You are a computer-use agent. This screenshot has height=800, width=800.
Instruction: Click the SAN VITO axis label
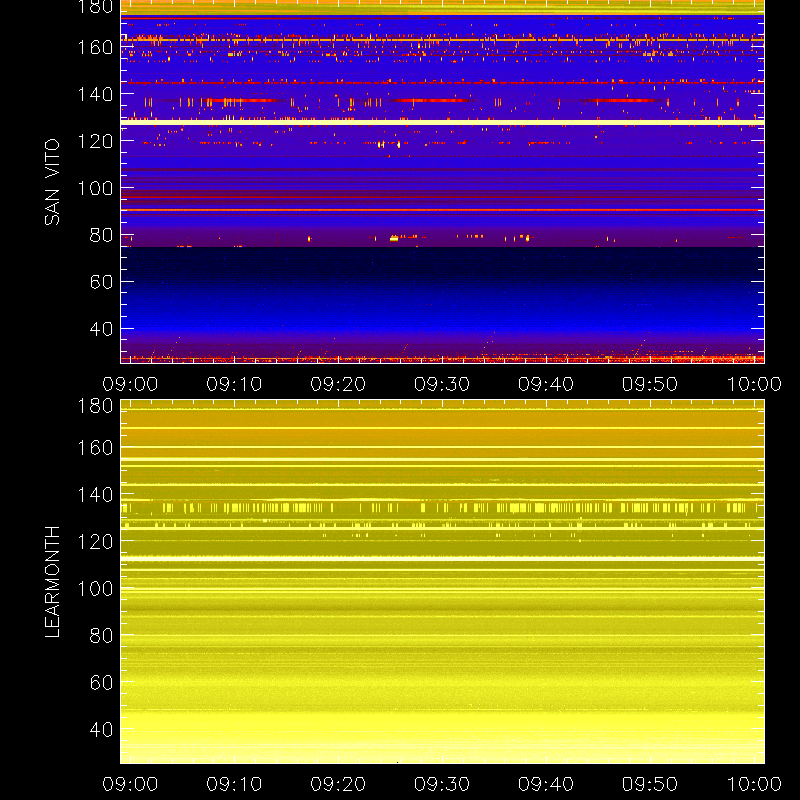pos(52,182)
